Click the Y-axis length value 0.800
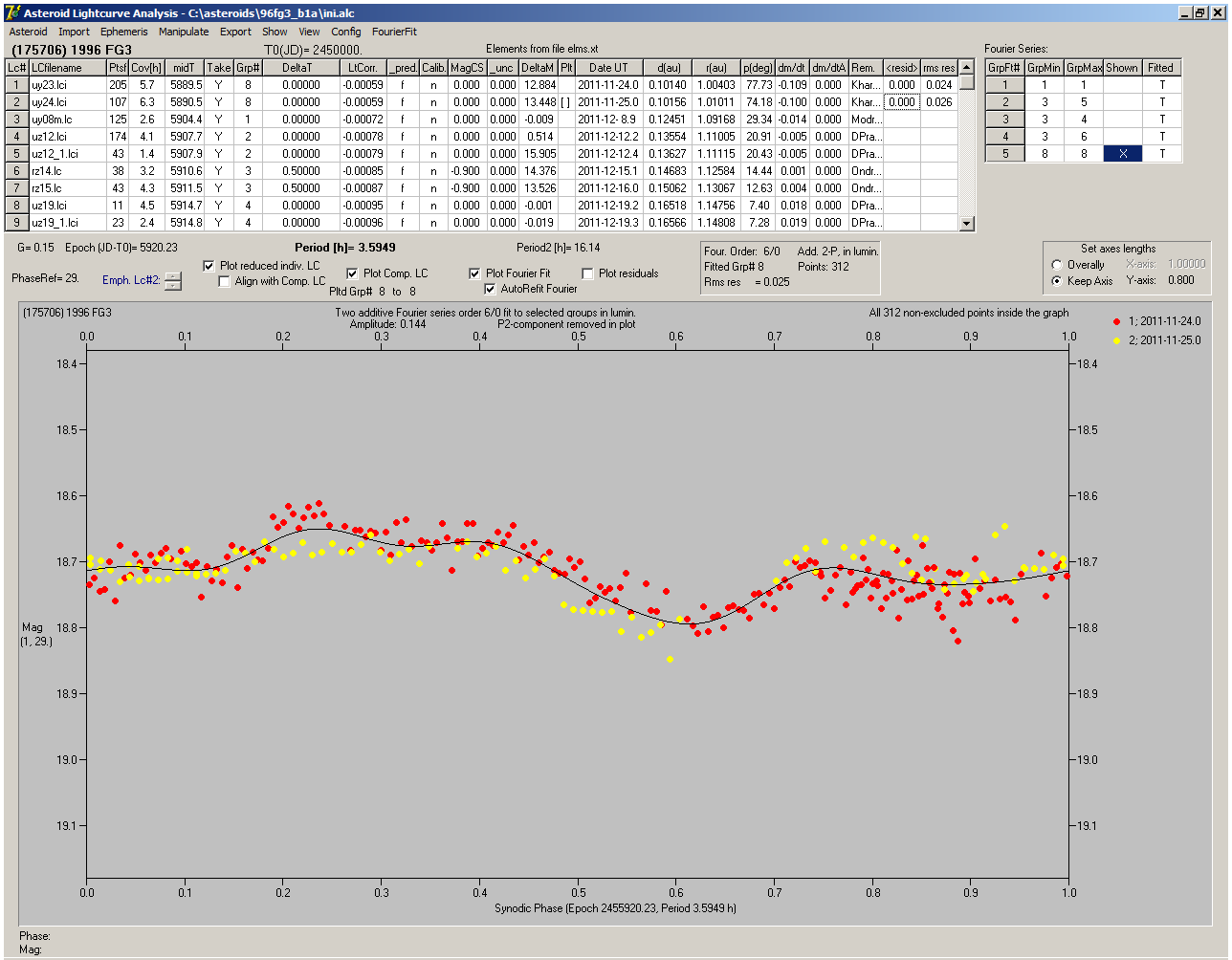Screen dimensions: 1232x960 coord(1180,281)
